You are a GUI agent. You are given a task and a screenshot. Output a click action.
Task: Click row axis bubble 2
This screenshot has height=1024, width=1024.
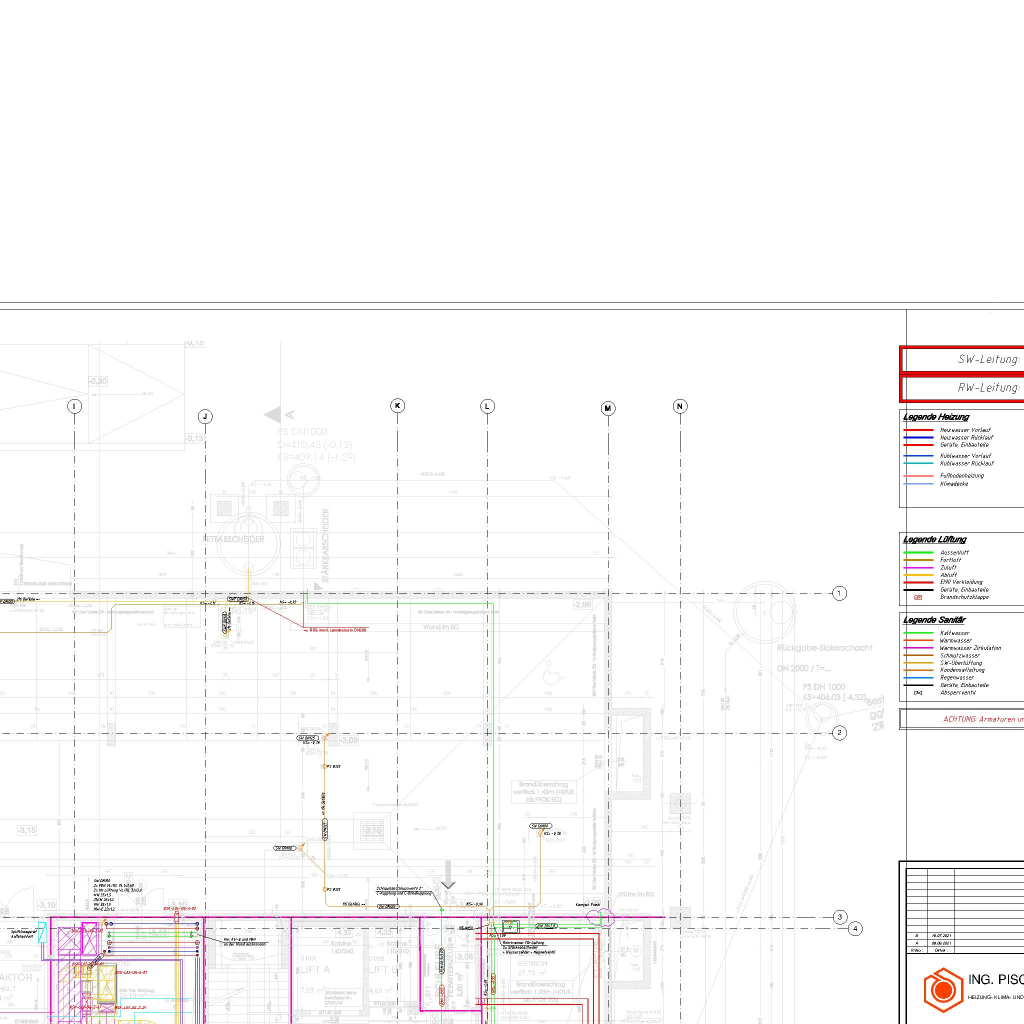[840, 733]
